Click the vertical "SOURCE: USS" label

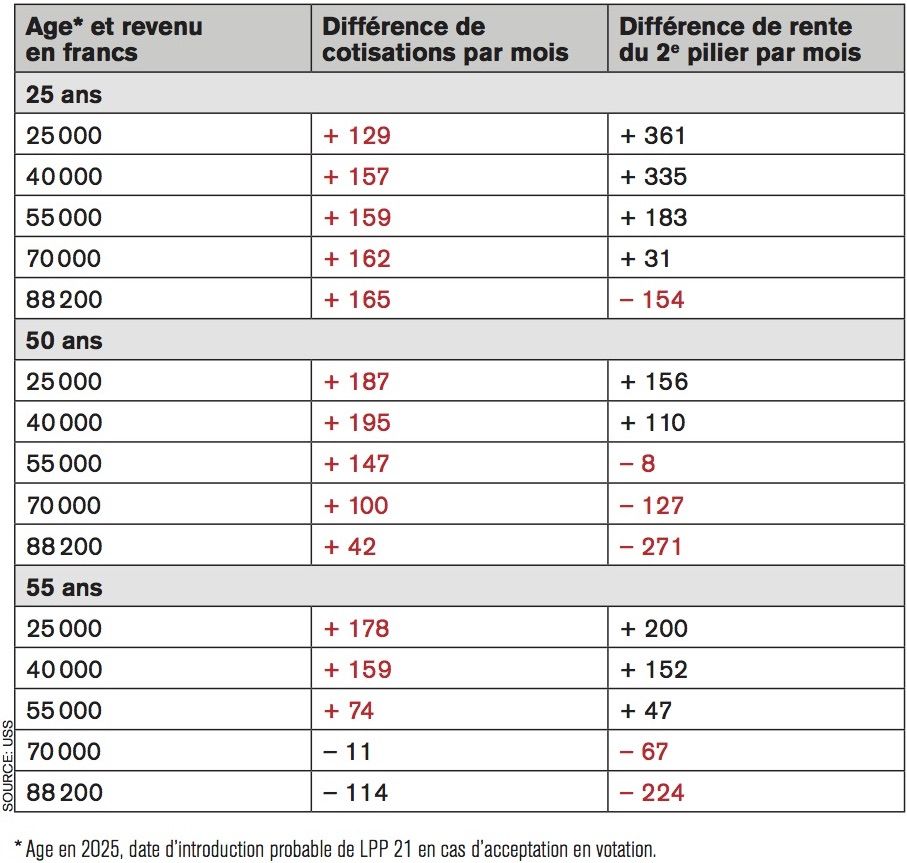[x=8, y=765]
